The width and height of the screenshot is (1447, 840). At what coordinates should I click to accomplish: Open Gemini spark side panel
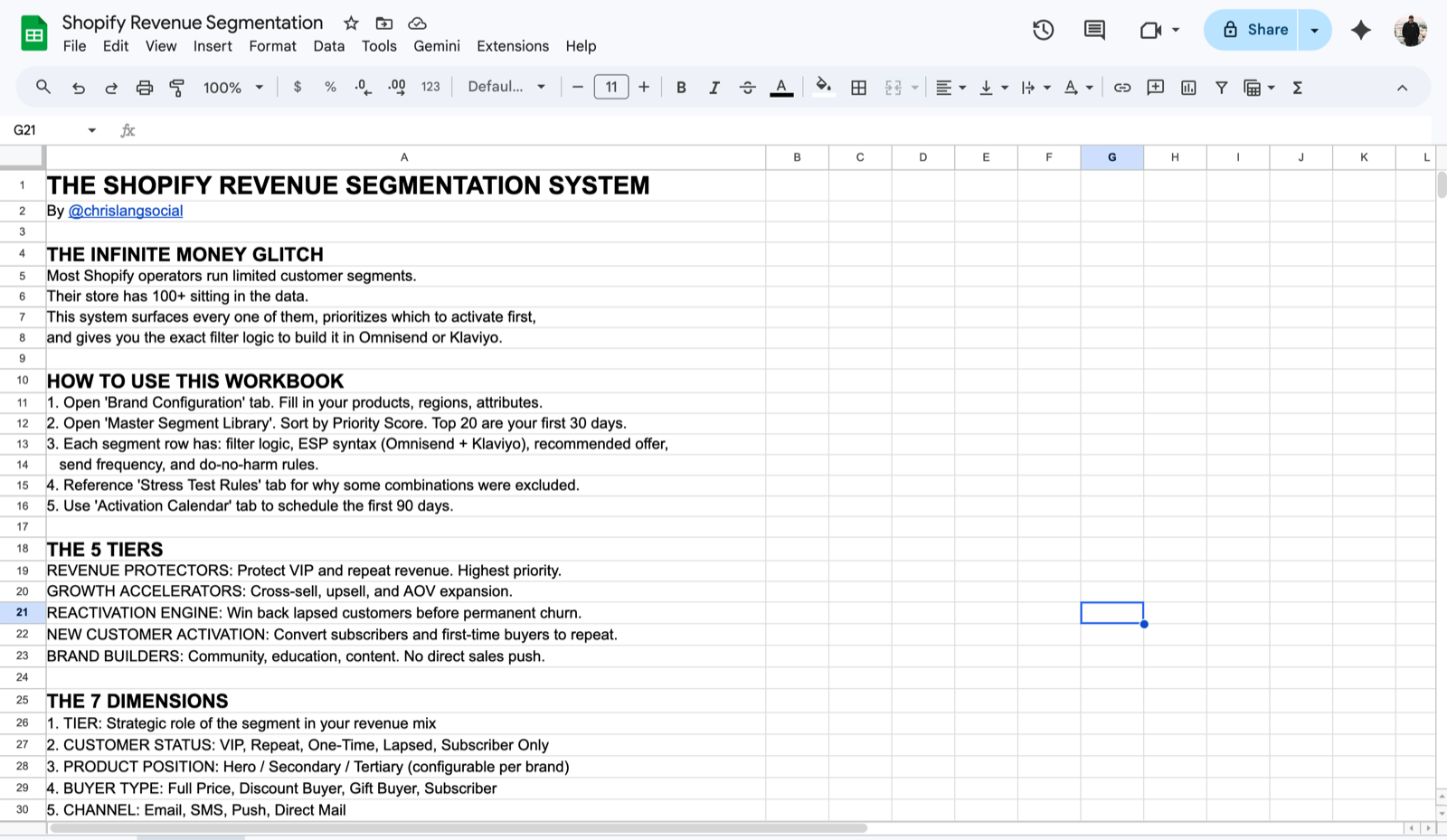coord(1361,30)
